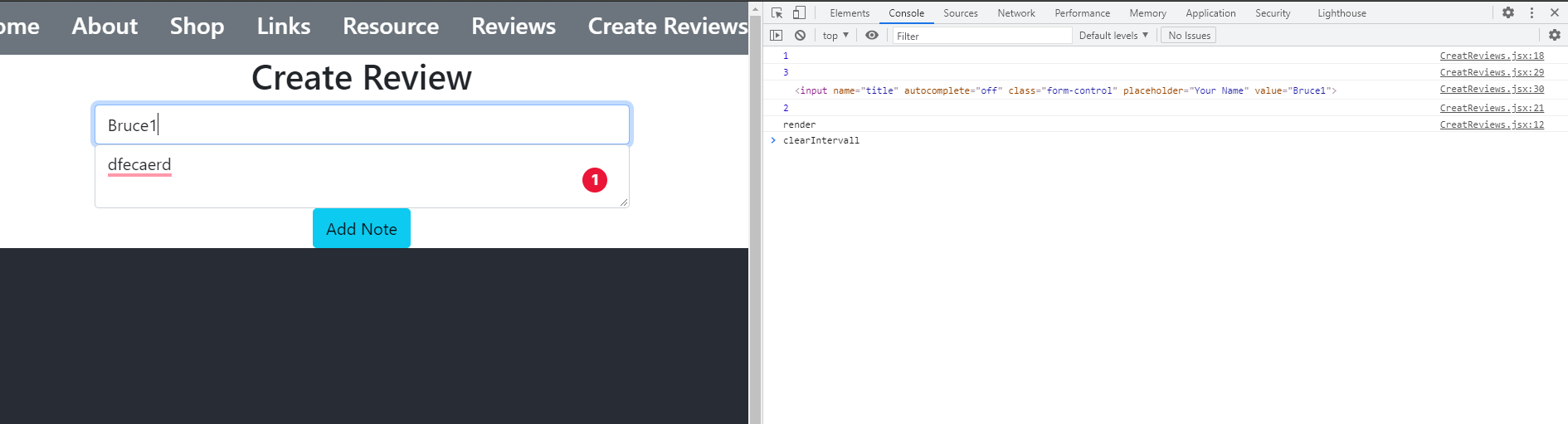Go to the Shop nav link

[197, 26]
